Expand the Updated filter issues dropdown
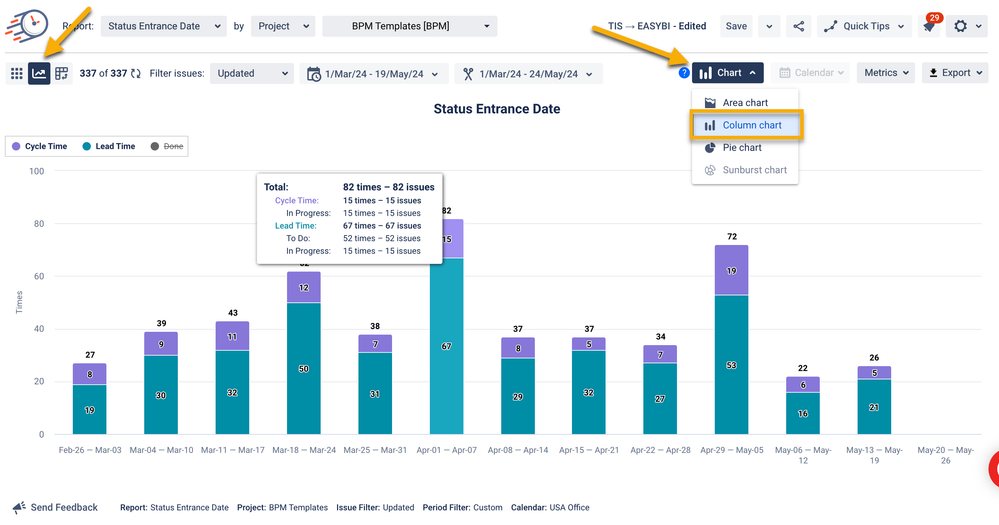The image size is (999, 525). (251, 73)
